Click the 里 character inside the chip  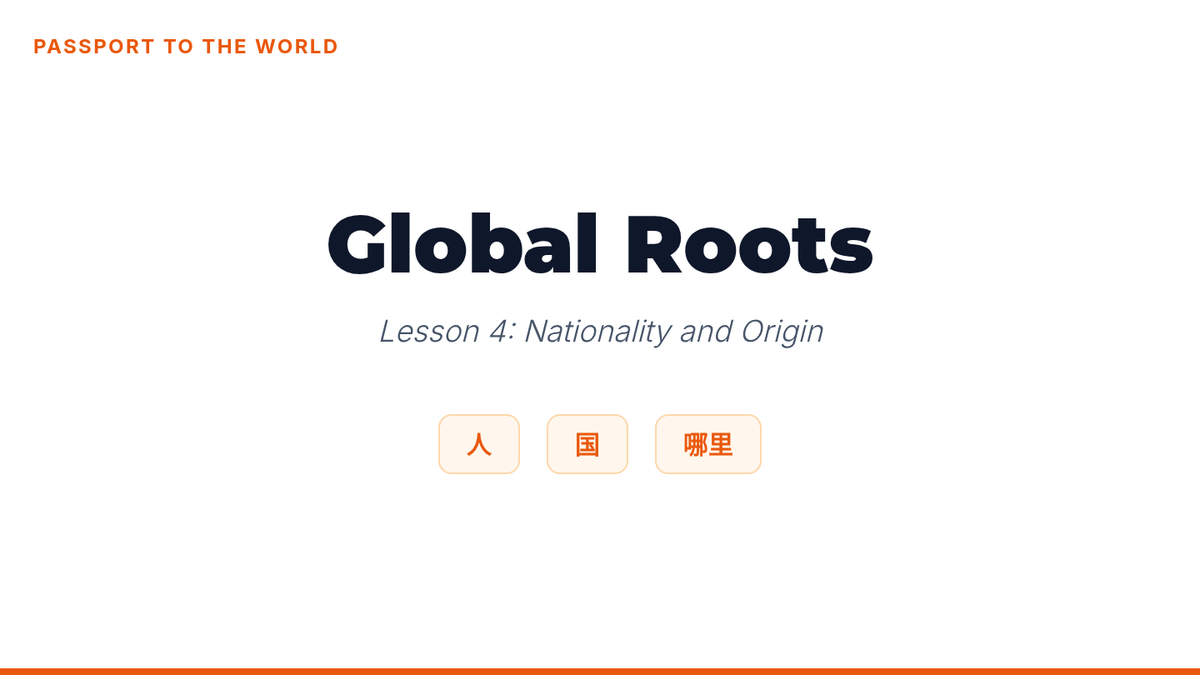click(721, 444)
